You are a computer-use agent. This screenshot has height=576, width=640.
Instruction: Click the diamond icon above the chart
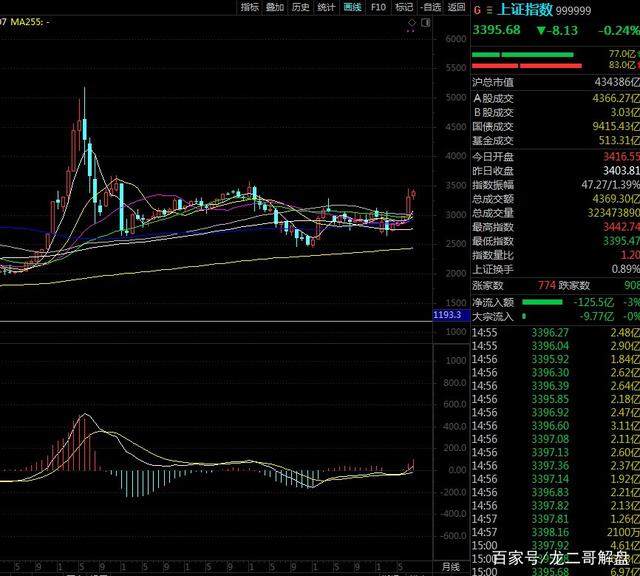pyautogui.click(x=411, y=22)
